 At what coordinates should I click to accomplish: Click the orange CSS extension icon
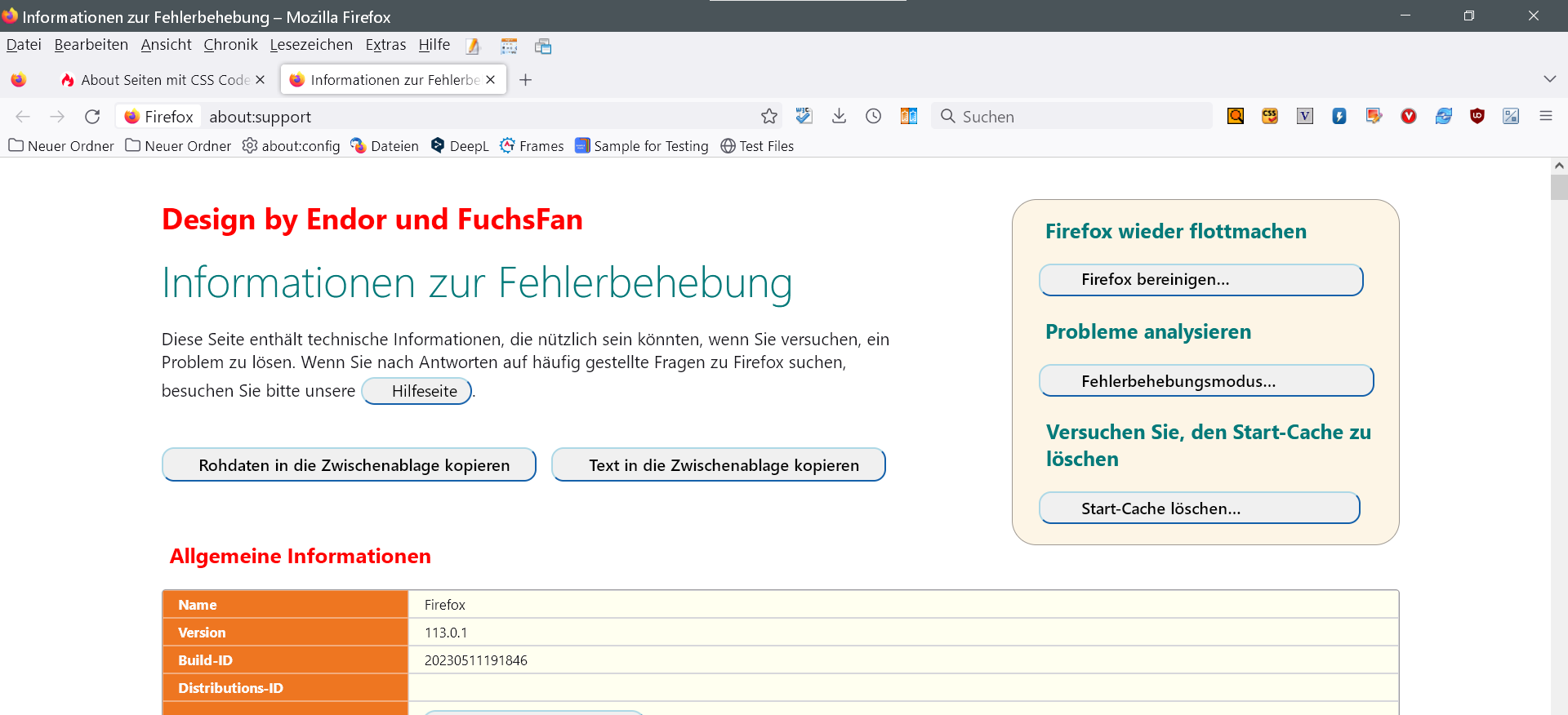[x=1270, y=117]
